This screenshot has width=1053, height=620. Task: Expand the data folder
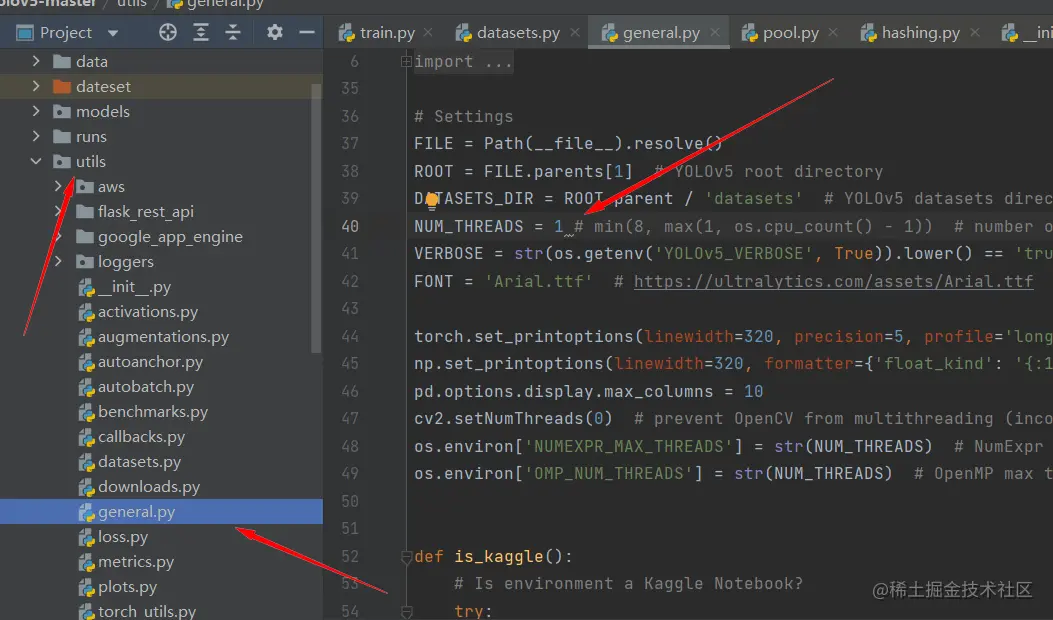[36, 61]
